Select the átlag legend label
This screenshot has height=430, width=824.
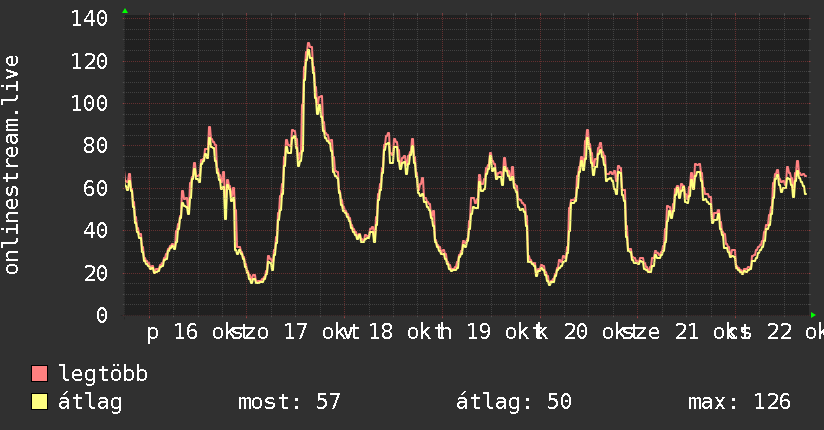tap(90, 402)
